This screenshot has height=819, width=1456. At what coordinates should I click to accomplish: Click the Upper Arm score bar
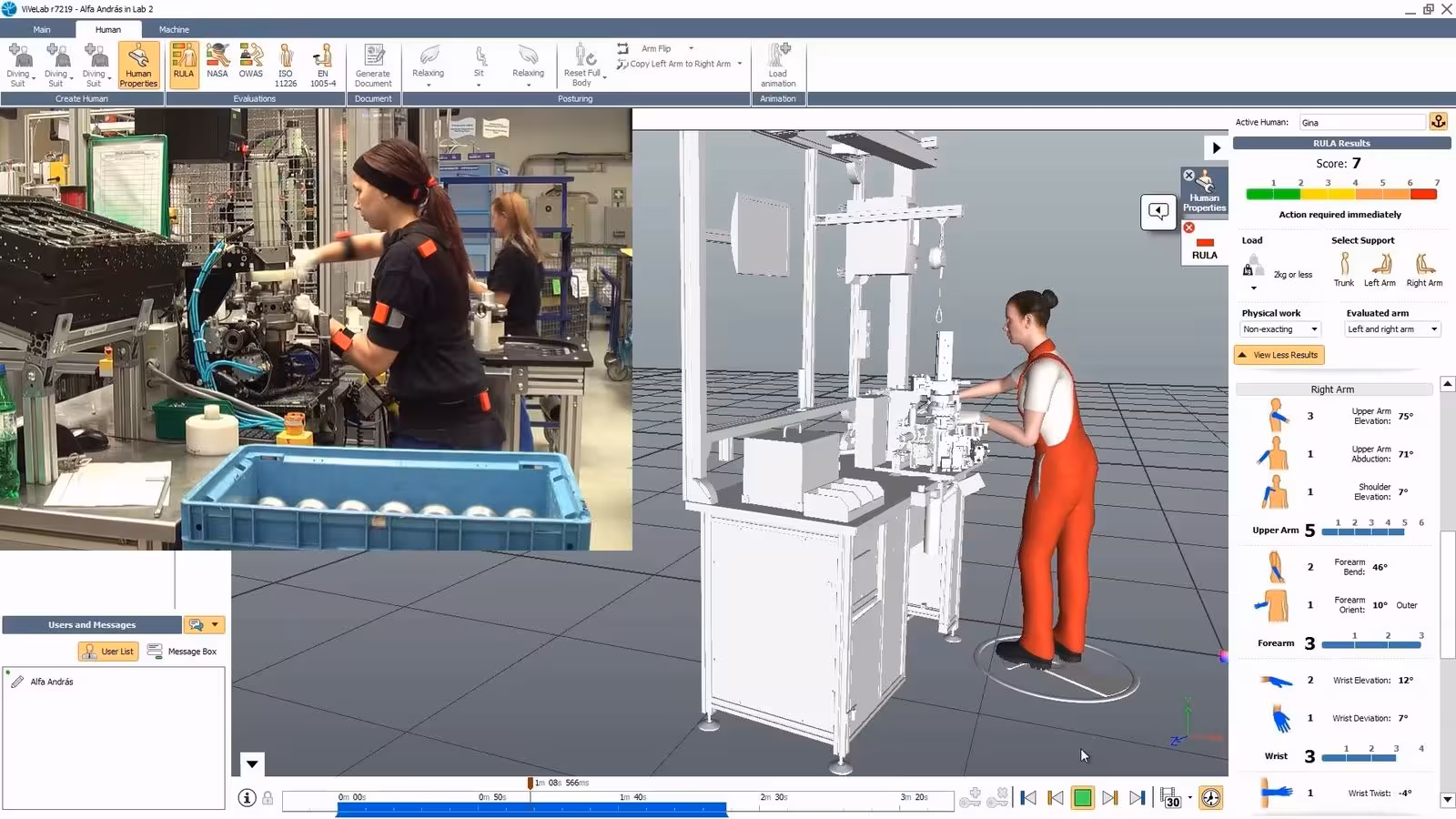coord(1363,531)
